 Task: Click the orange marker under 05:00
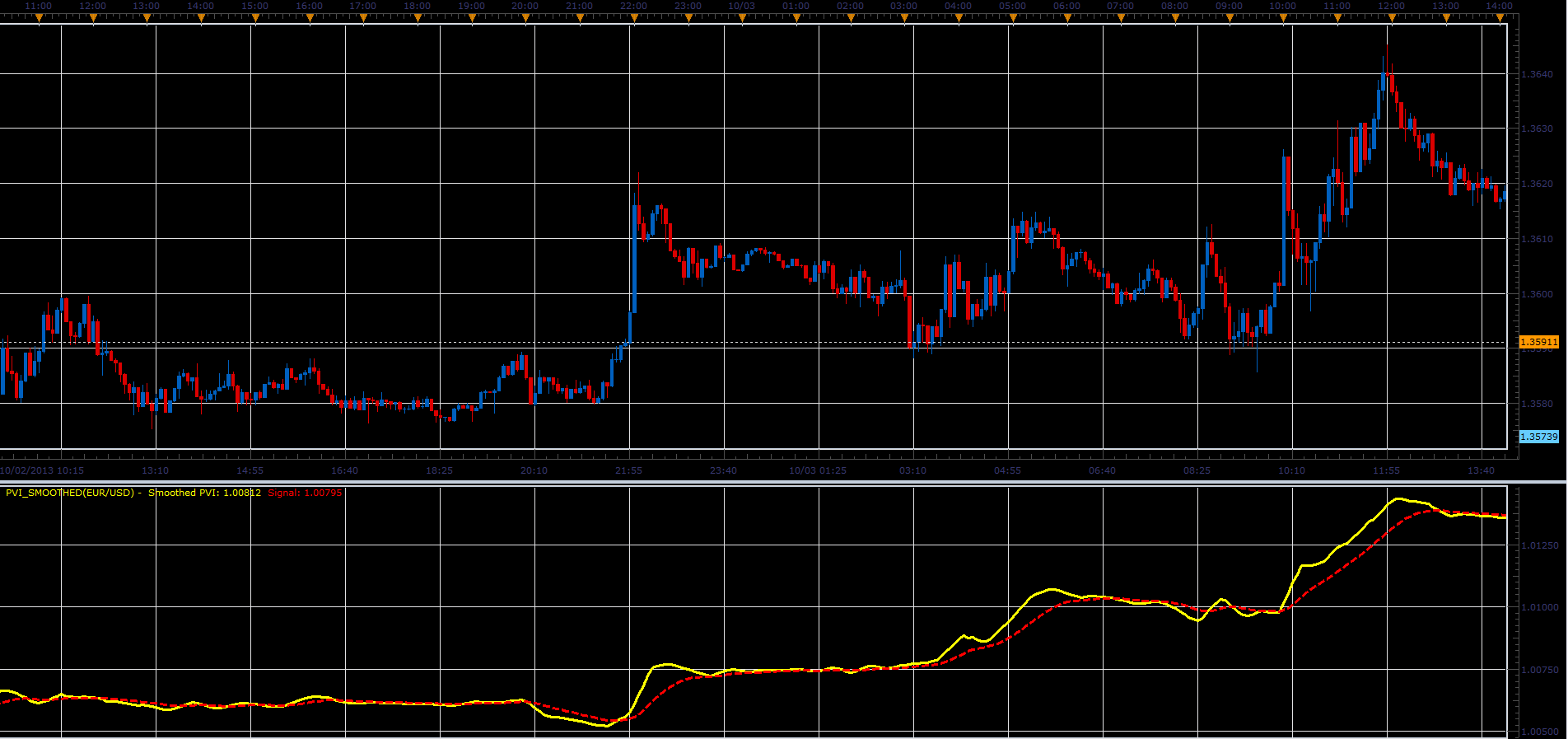tap(1013, 18)
